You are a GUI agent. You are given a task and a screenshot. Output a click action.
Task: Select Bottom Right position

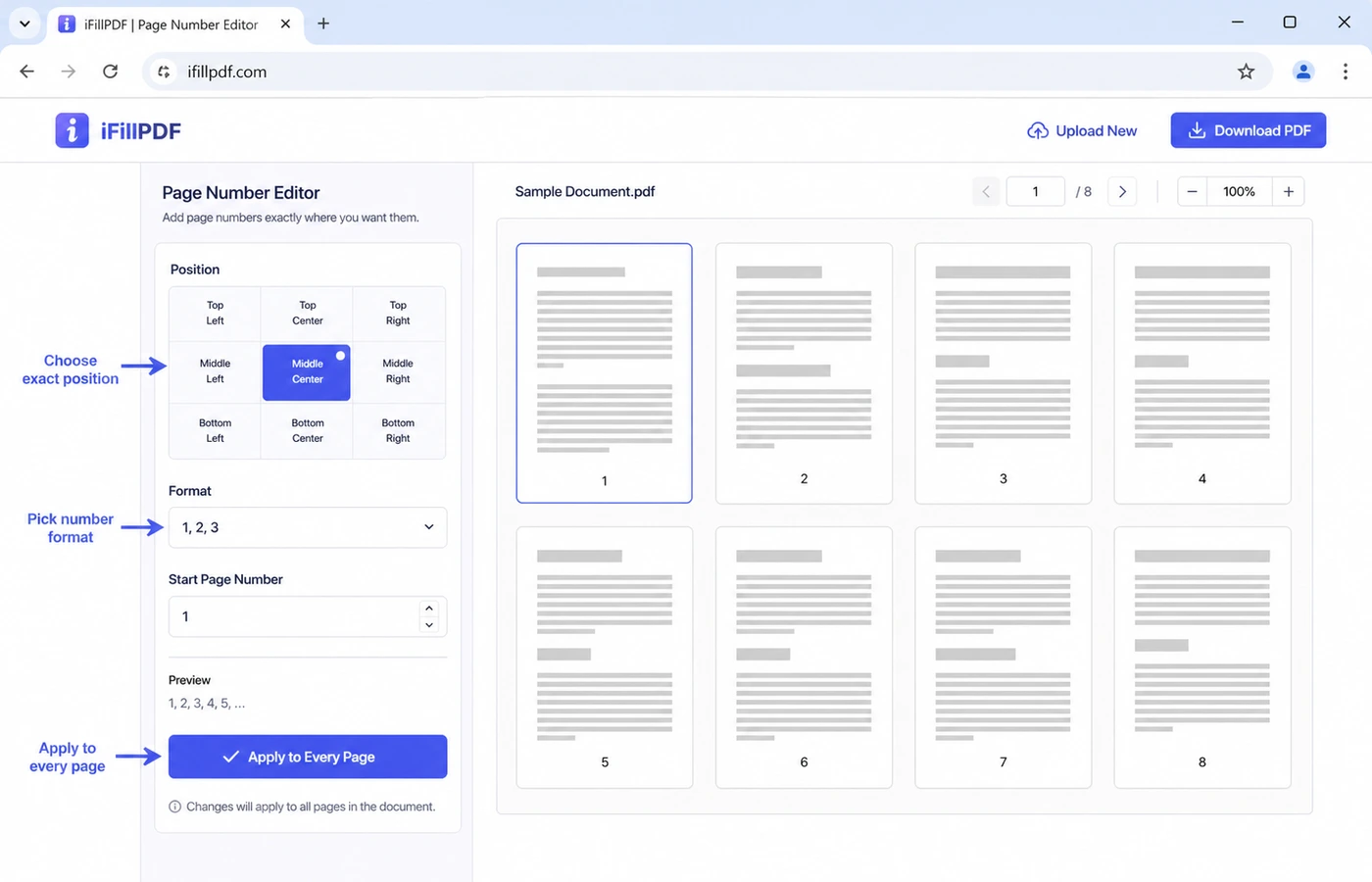tap(398, 431)
